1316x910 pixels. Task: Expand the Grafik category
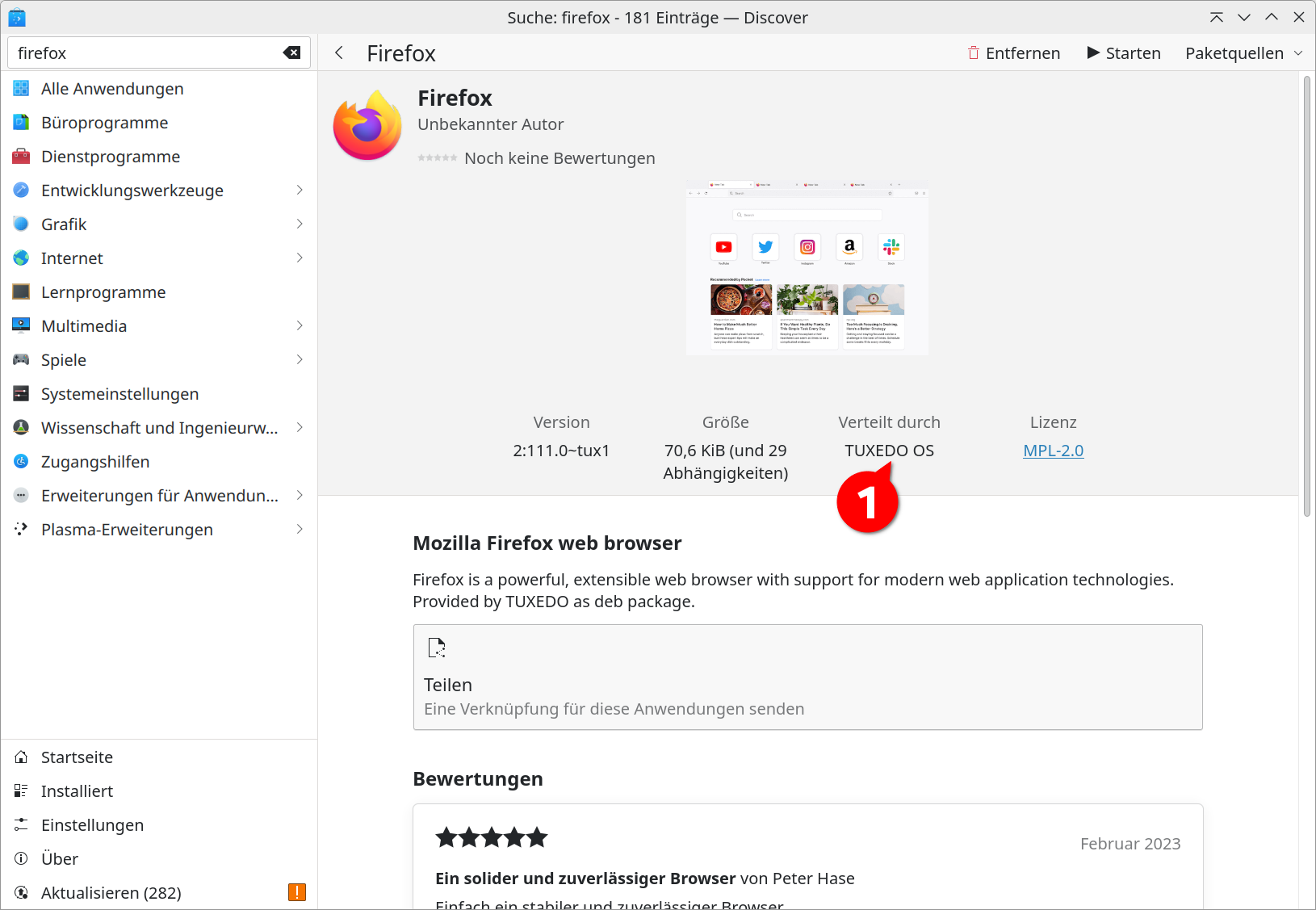300,224
